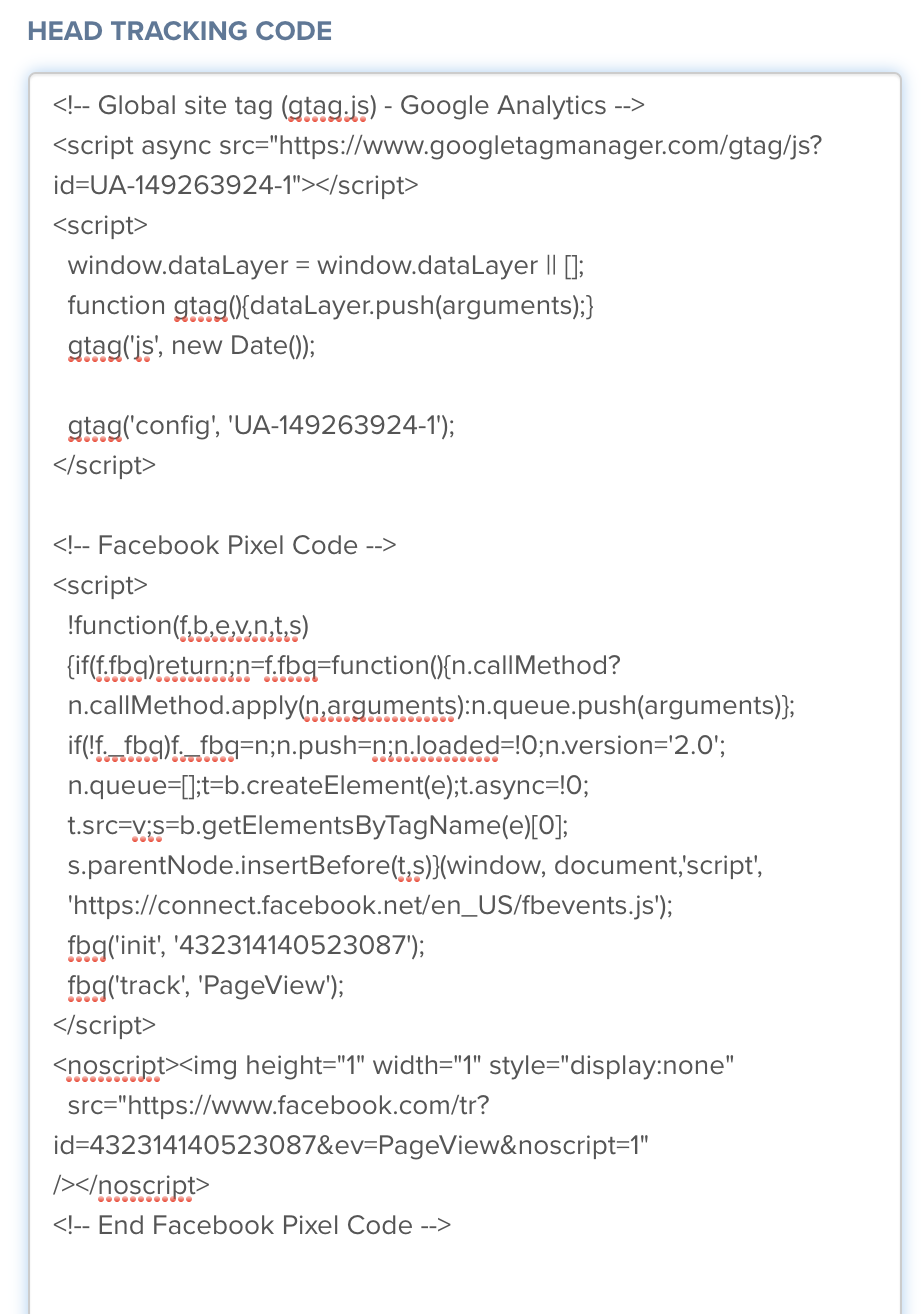Viewport: 922px width, 1314px height.
Task: Click the noscript img height width line
Action: 394,1065
